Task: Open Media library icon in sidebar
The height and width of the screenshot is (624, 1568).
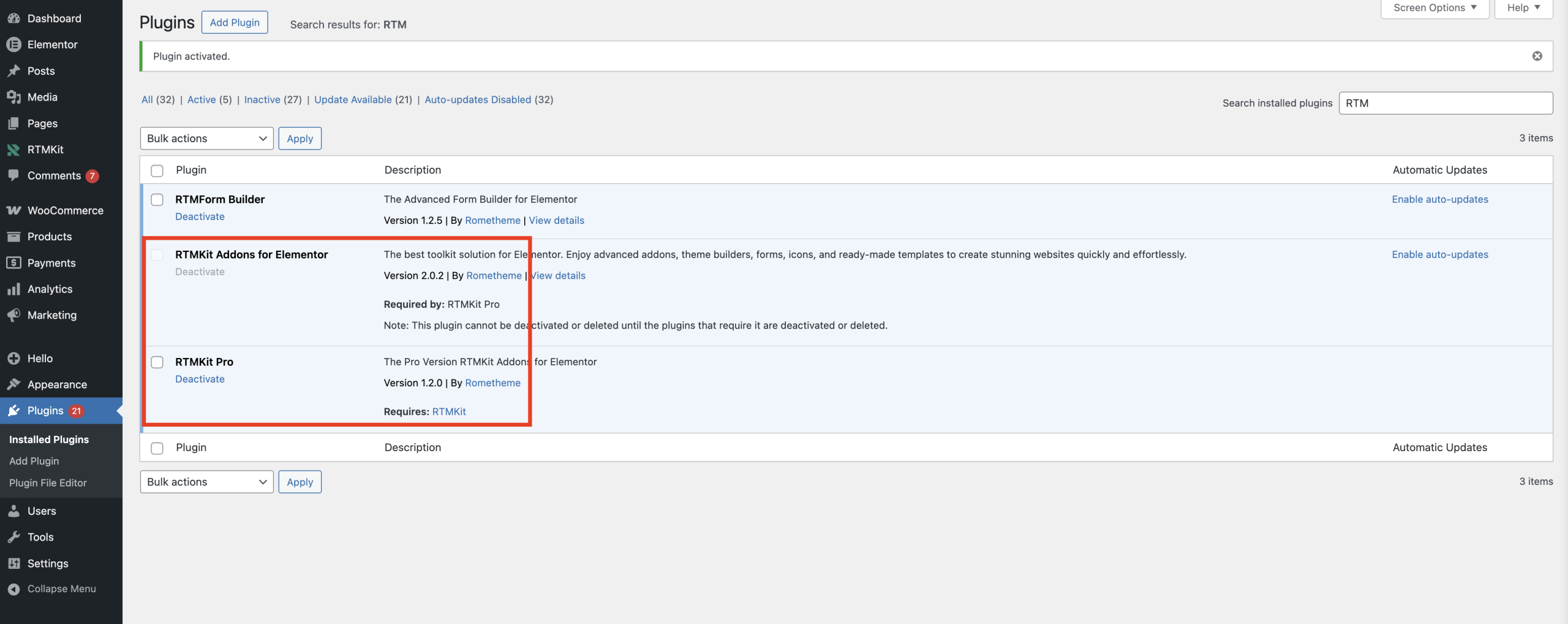Action: tap(13, 97)
